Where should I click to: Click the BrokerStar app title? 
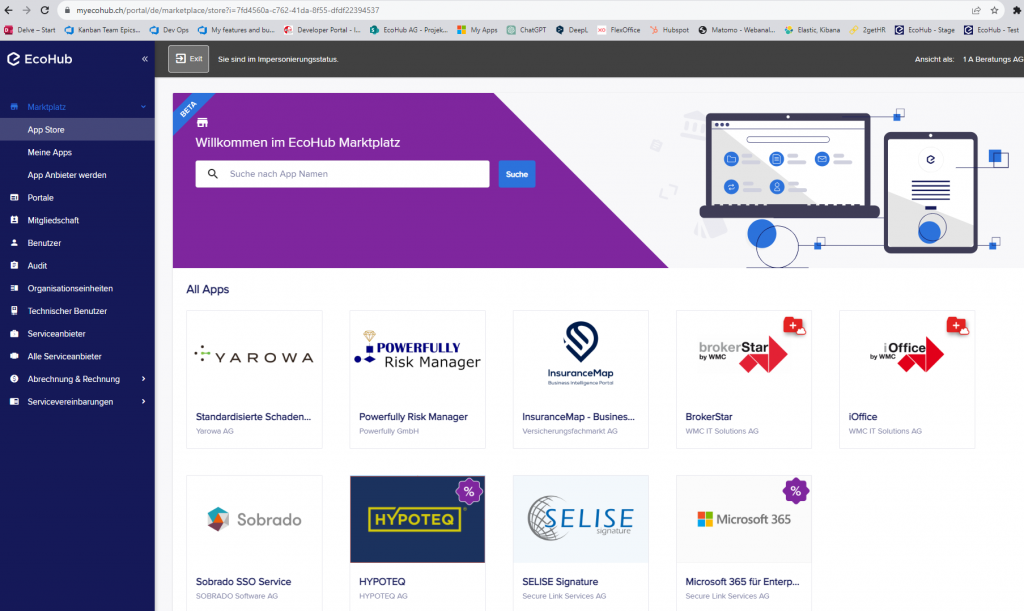coord(709,416)
